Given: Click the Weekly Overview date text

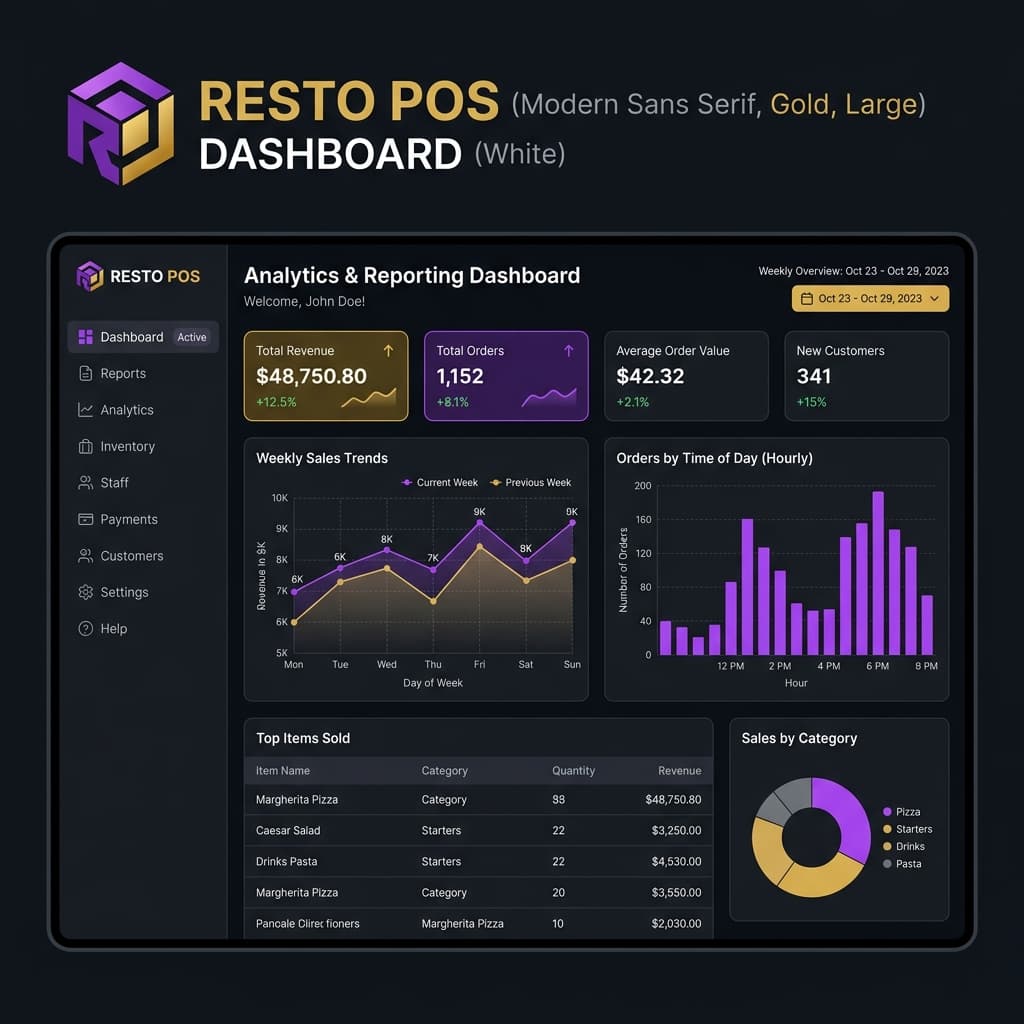Looking at the screenshot, I should [854, 271].
